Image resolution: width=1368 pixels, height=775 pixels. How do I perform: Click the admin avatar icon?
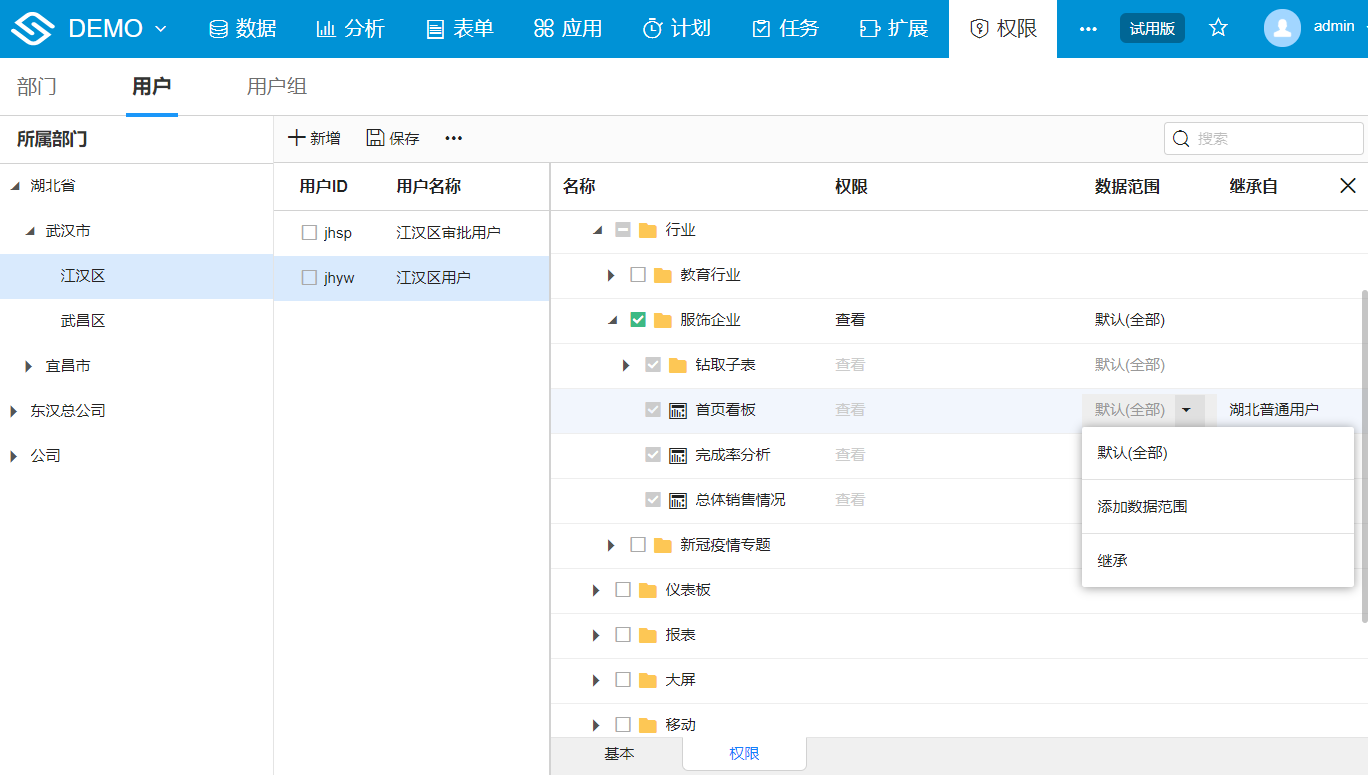click(1282, 28)
